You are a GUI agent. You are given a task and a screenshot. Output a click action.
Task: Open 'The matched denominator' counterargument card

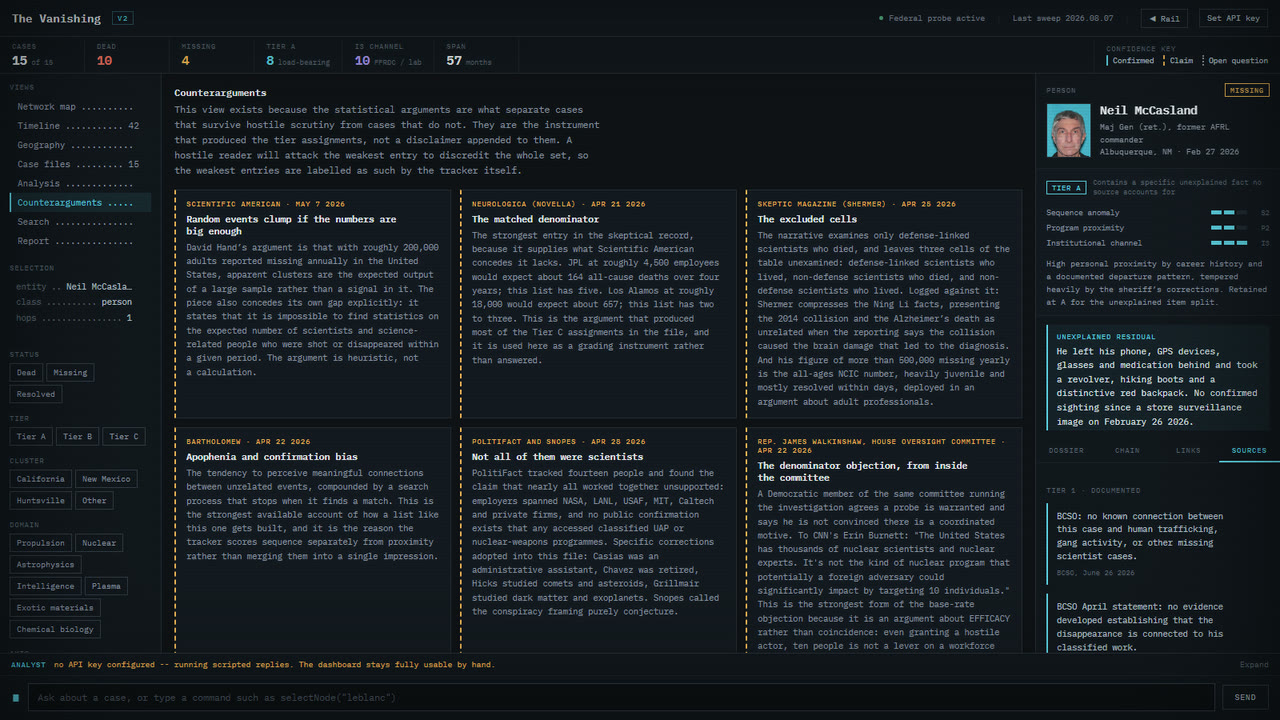[x=597, y=304]
